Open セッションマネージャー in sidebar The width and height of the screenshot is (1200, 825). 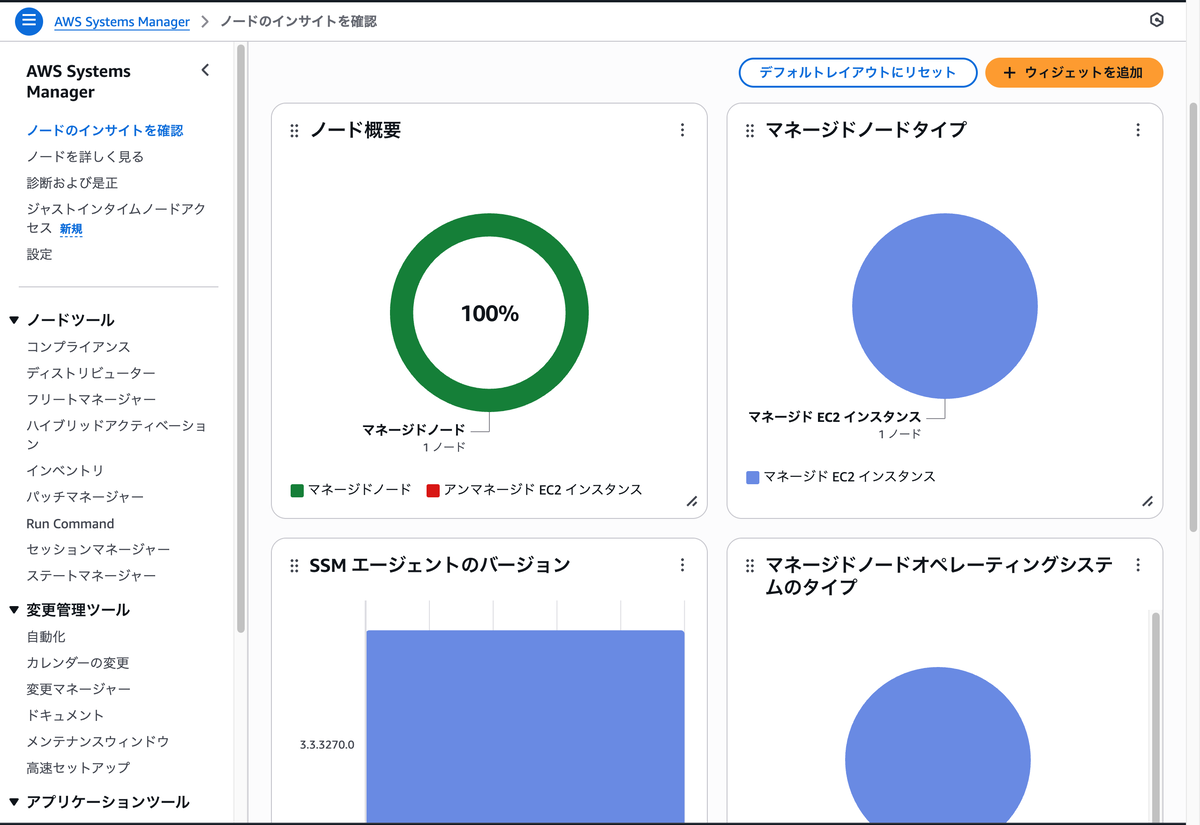pyautogui.click(x=98, y=549)
